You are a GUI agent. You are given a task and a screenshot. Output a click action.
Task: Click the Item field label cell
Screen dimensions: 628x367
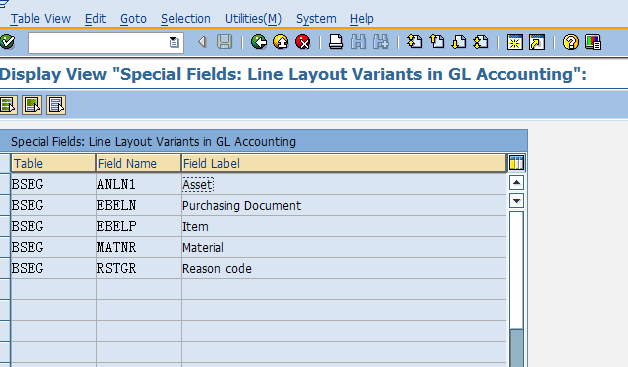tap(344, 226)
